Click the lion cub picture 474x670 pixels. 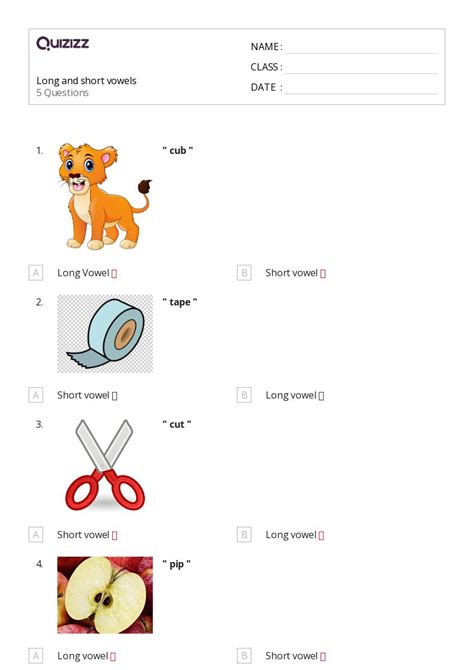[105, 196]
